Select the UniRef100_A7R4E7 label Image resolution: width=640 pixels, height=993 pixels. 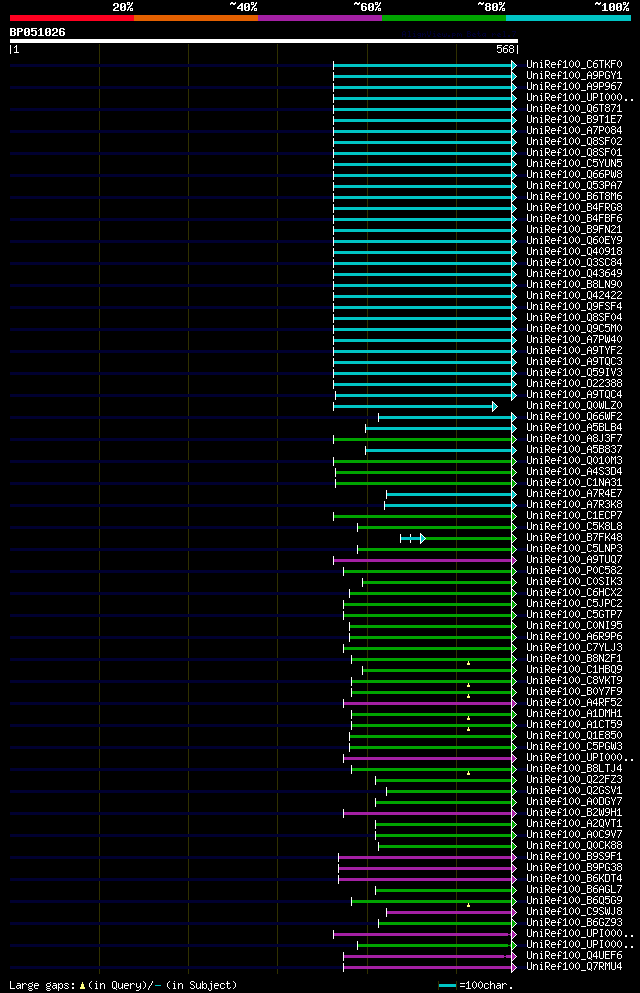tap(574, 493)
